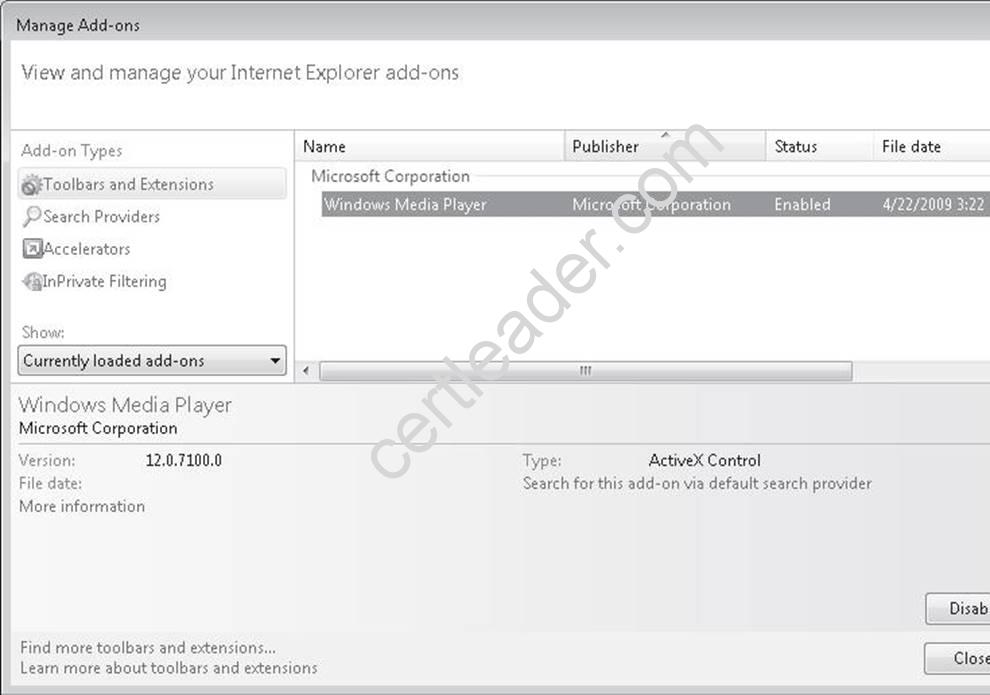Click the horizontal scrollbar thumb
The height and width of the screenshot is (695, 990).
coord(586,371)
